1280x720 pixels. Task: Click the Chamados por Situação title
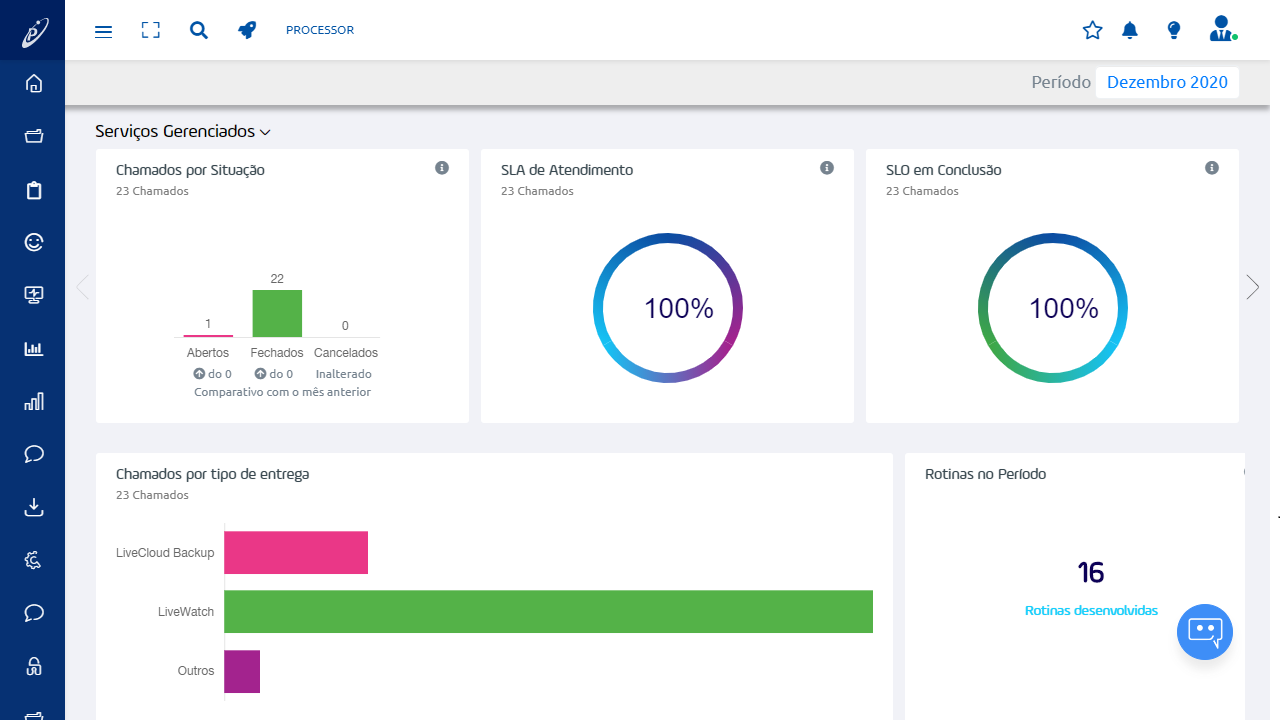[x=190, y=170]
